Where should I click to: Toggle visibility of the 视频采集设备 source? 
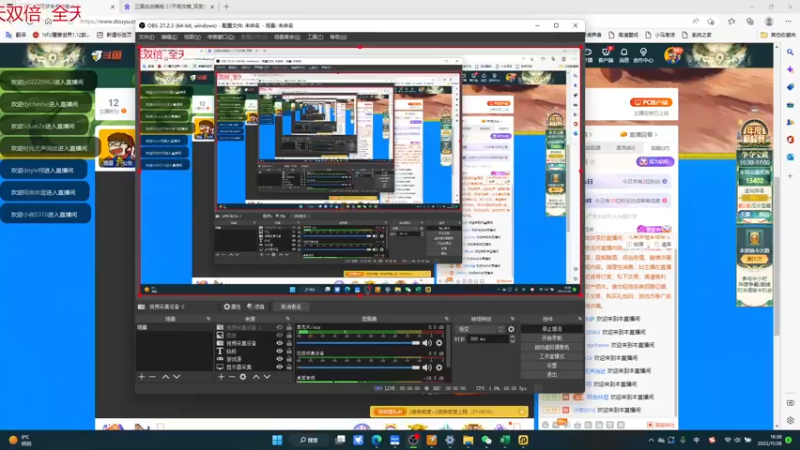click(279, 343)
